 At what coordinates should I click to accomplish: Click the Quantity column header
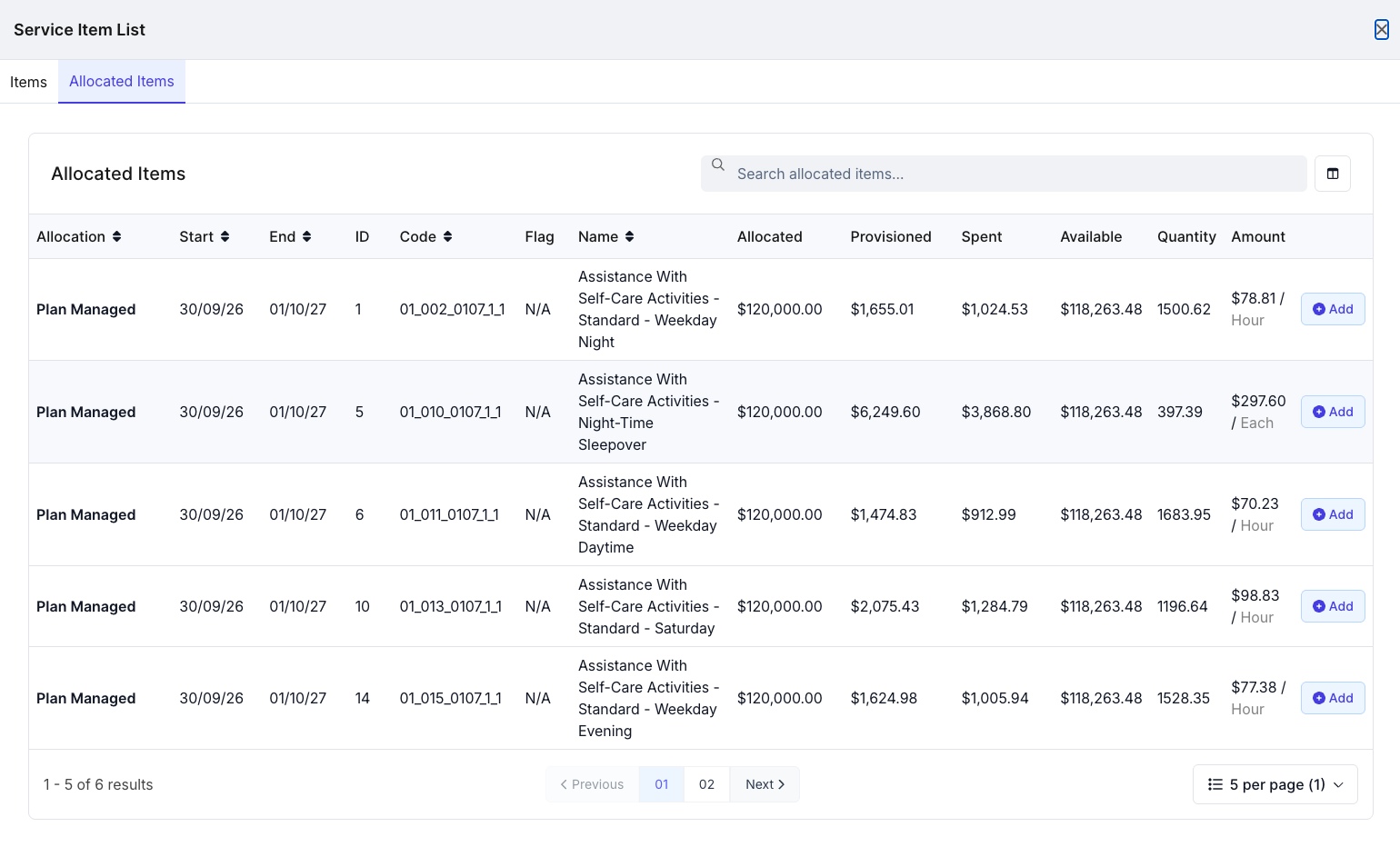(x=1186, y=236)
